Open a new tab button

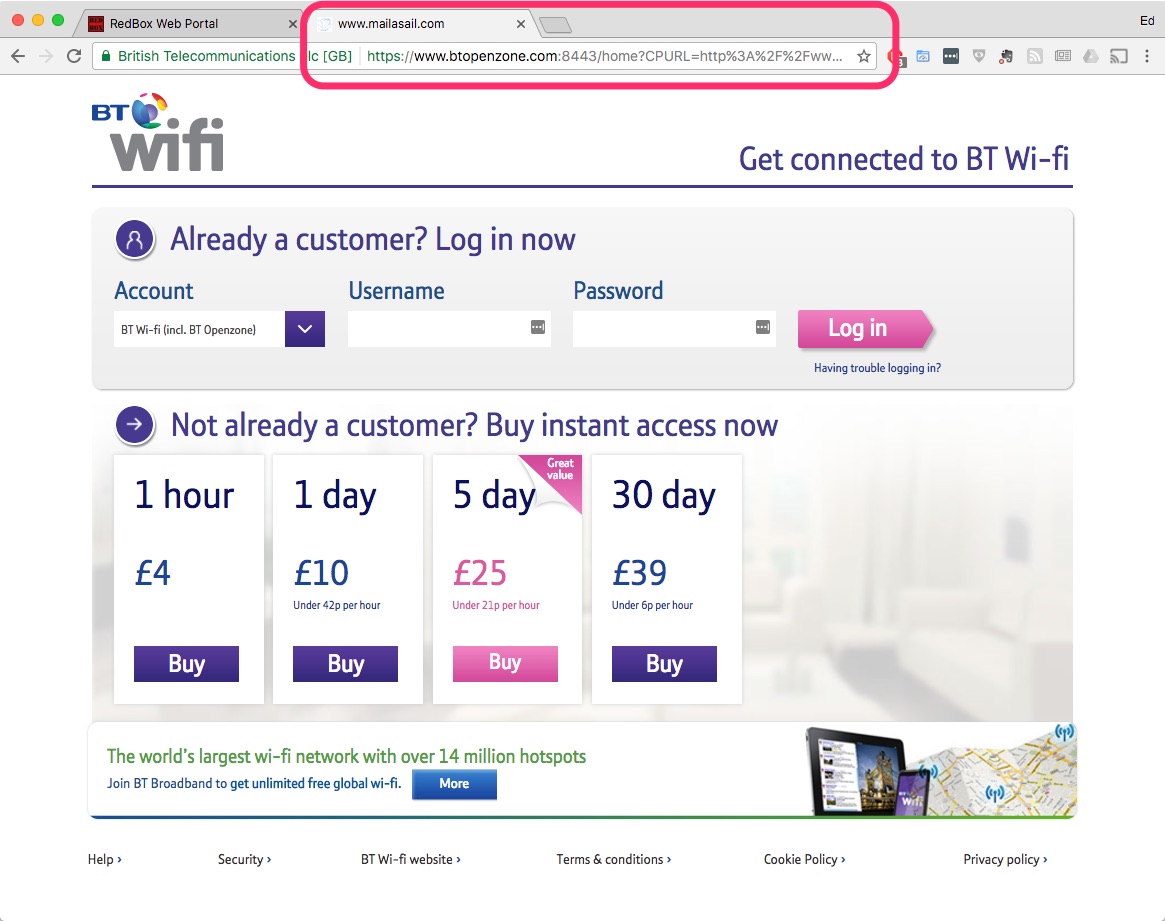(555, 25)
